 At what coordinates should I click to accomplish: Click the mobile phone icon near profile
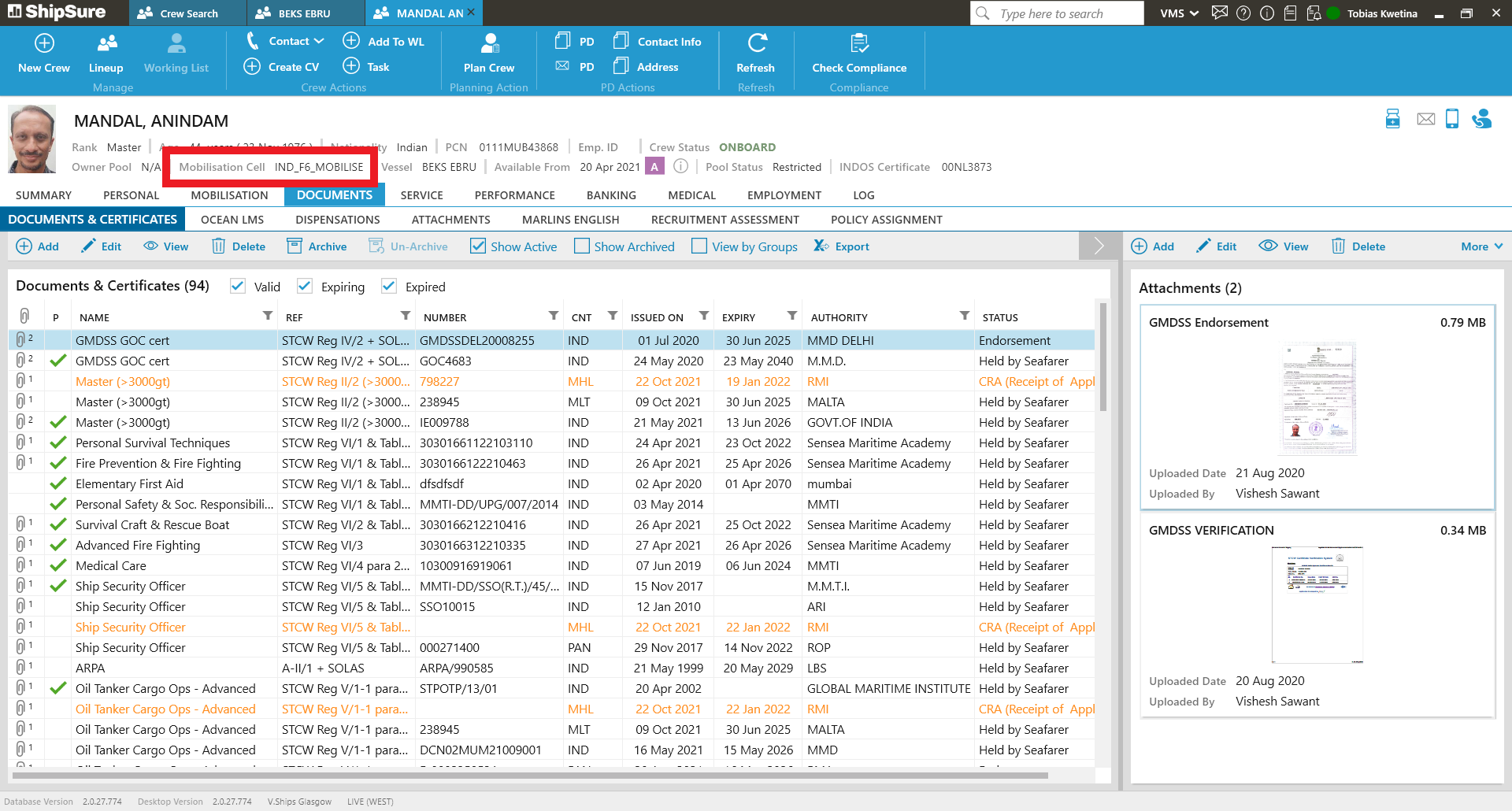coord(1452,119)
